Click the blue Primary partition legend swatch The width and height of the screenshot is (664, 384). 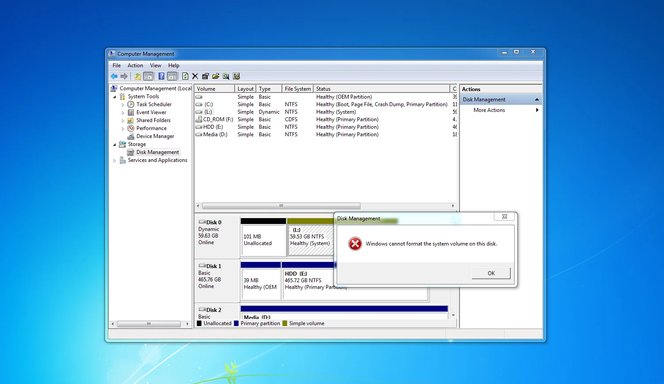[x=236, y=323]
